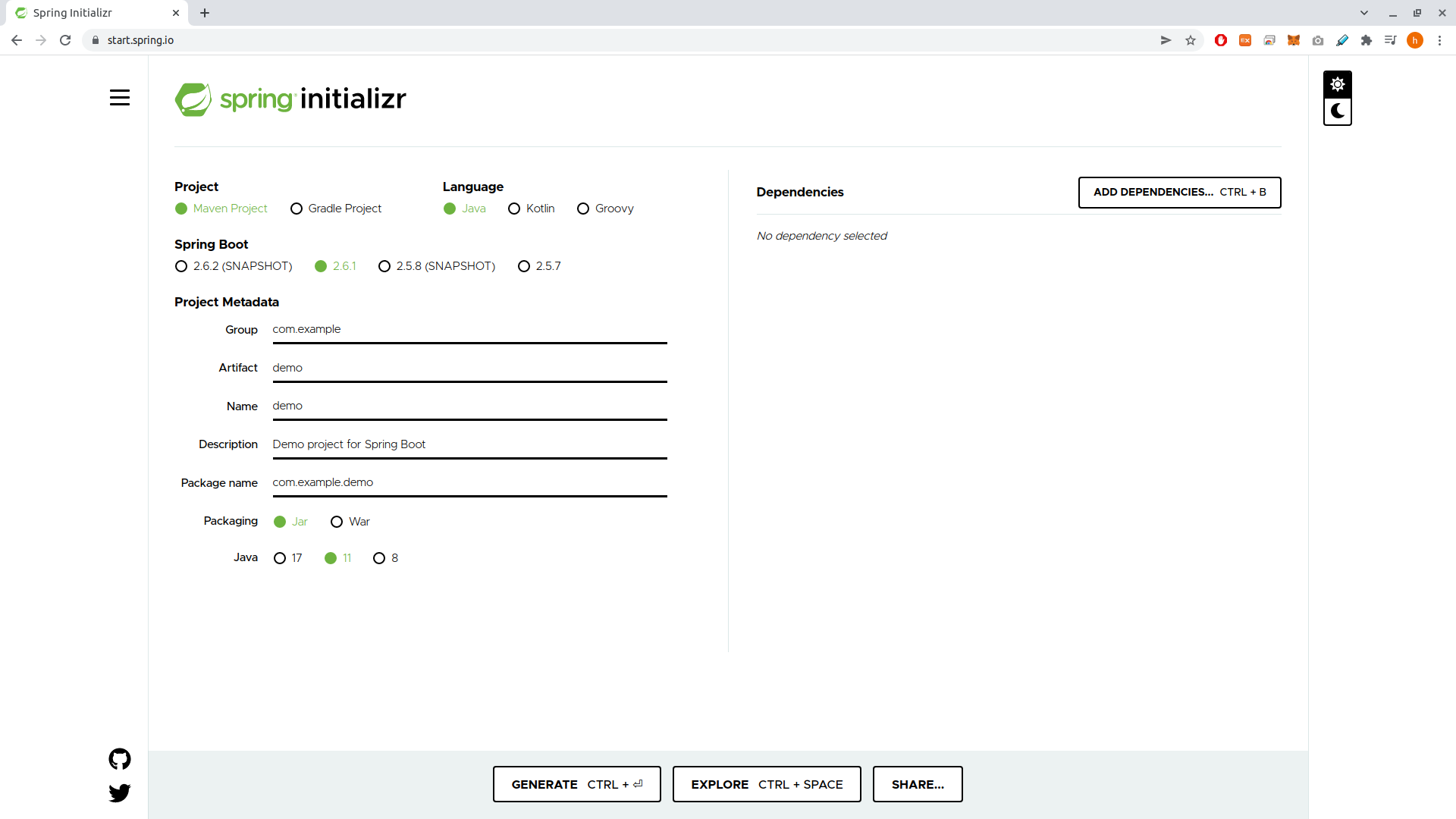Image resolution: width=1456 pixels, height=819 pixels.
Task: Reload the page
Action: click(65, 40)
